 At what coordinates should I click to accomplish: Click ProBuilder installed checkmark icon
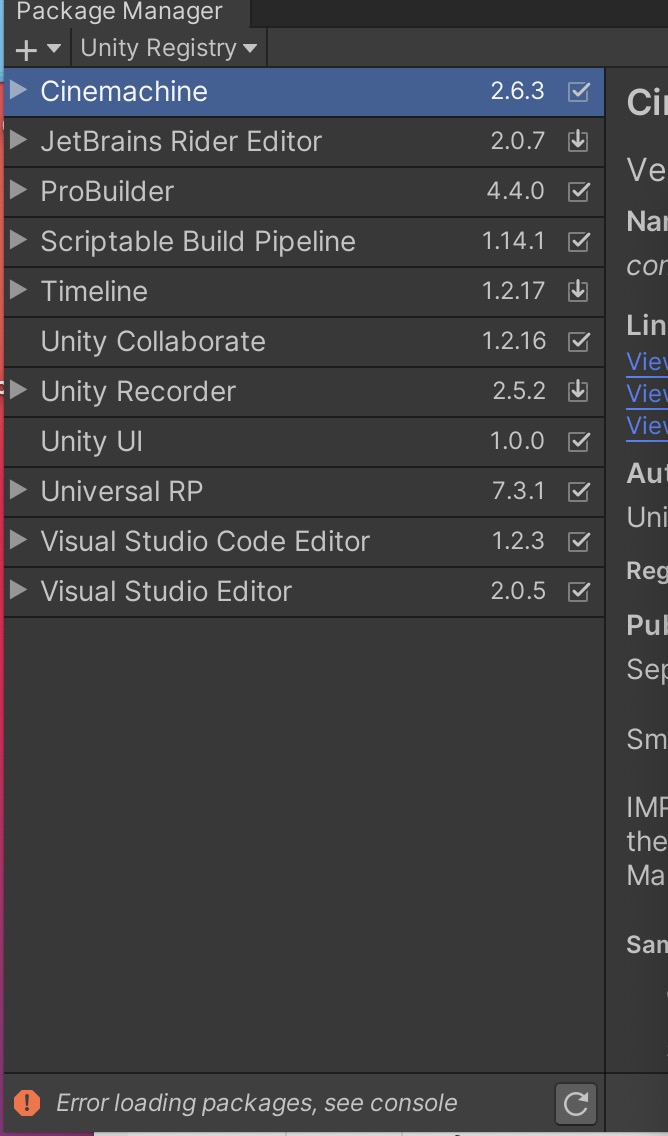coord(578,191)
